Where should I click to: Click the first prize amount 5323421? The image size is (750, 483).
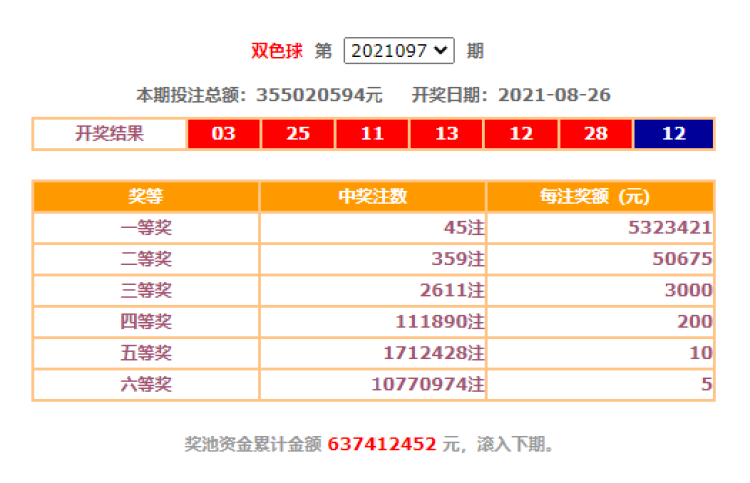pyautogui.click(x=600, y=228)
